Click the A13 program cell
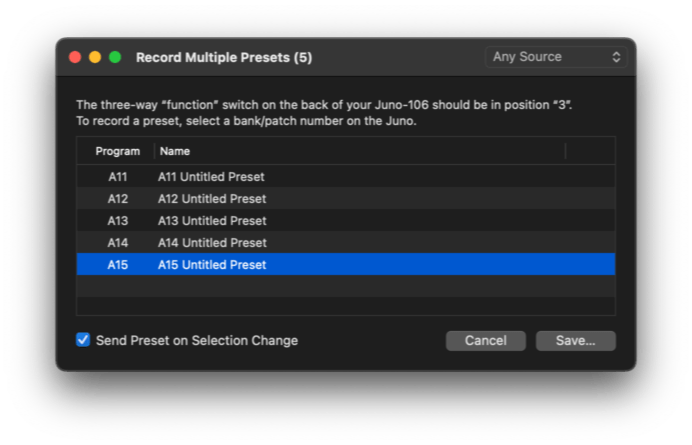Viewport: 692px width, 445px height. (x=118, y=221)
